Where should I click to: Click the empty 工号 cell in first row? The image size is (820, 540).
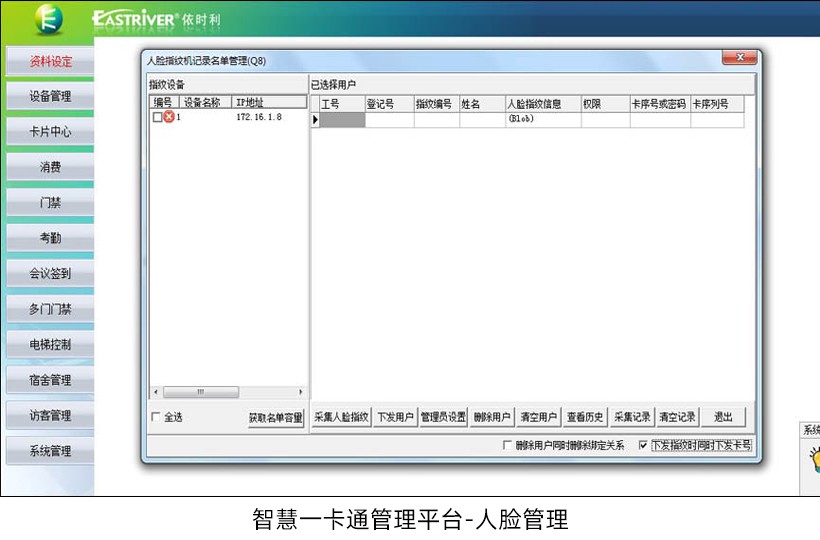click(341, 120)
